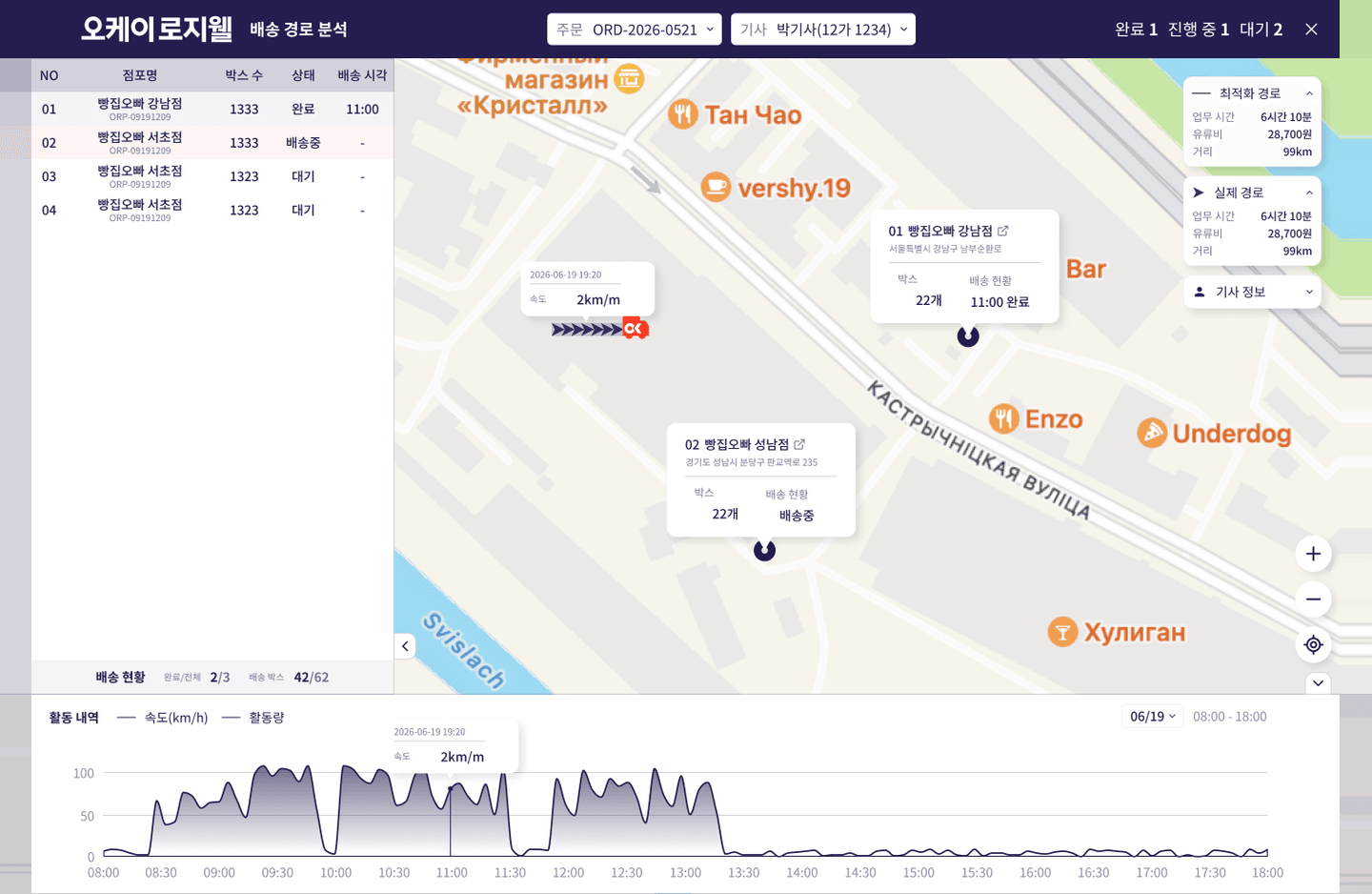The image size is (1372, 894).
Task: Open external link icon beside 빵집오빠 성남점
Action: (799, 444)
